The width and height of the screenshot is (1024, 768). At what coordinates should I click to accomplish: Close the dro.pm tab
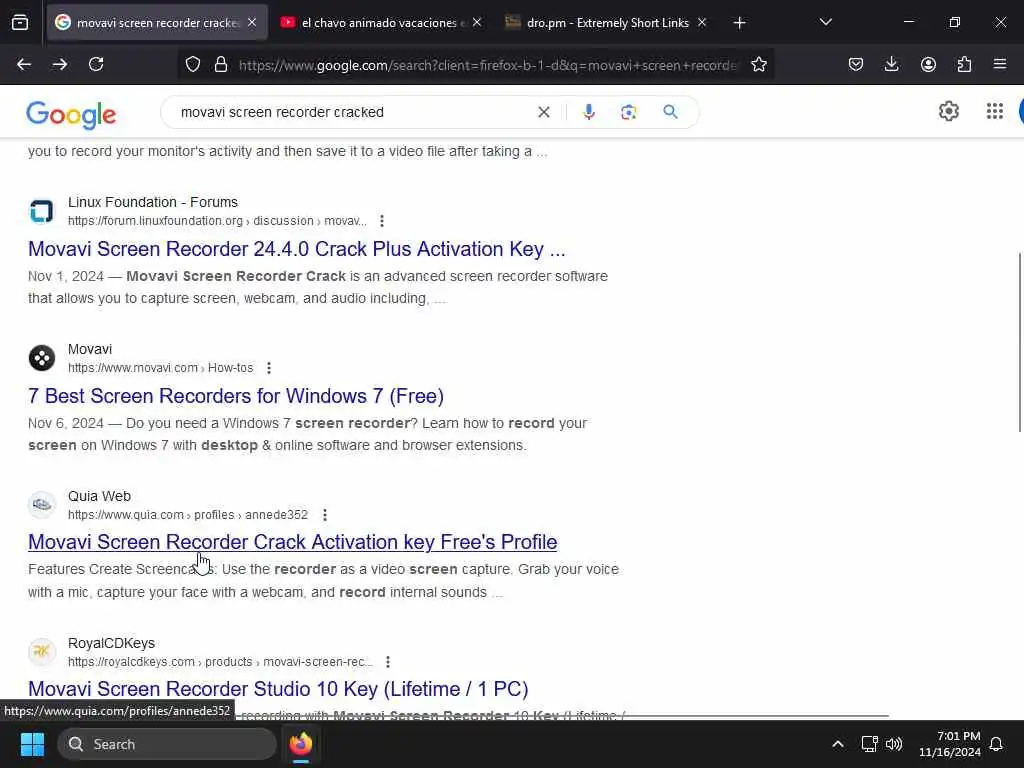click(702, 23)
